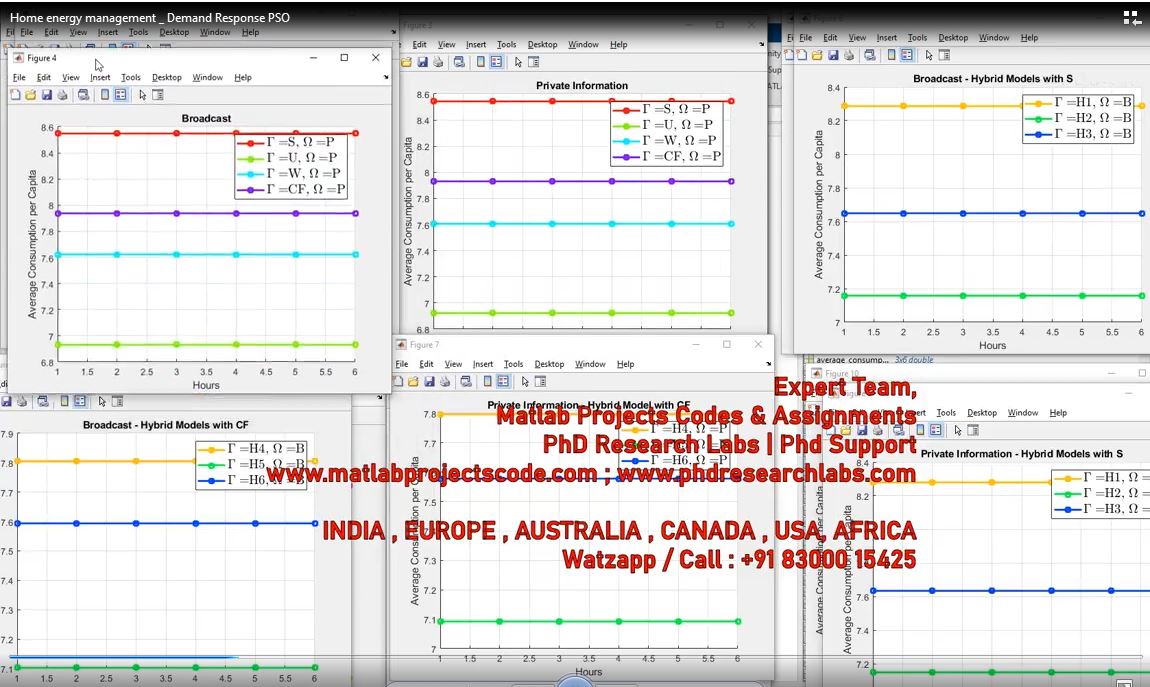Viewport: 1150px width, 687px height.
Task: Print Figure 4 using the toolbar printer icon
Action: pos(62,95)
